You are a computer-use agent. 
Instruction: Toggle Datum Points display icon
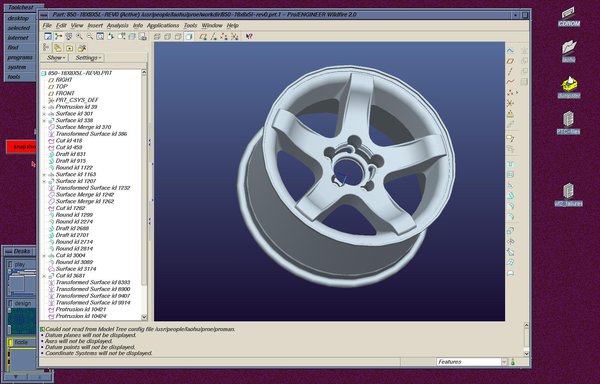(224, 37)
